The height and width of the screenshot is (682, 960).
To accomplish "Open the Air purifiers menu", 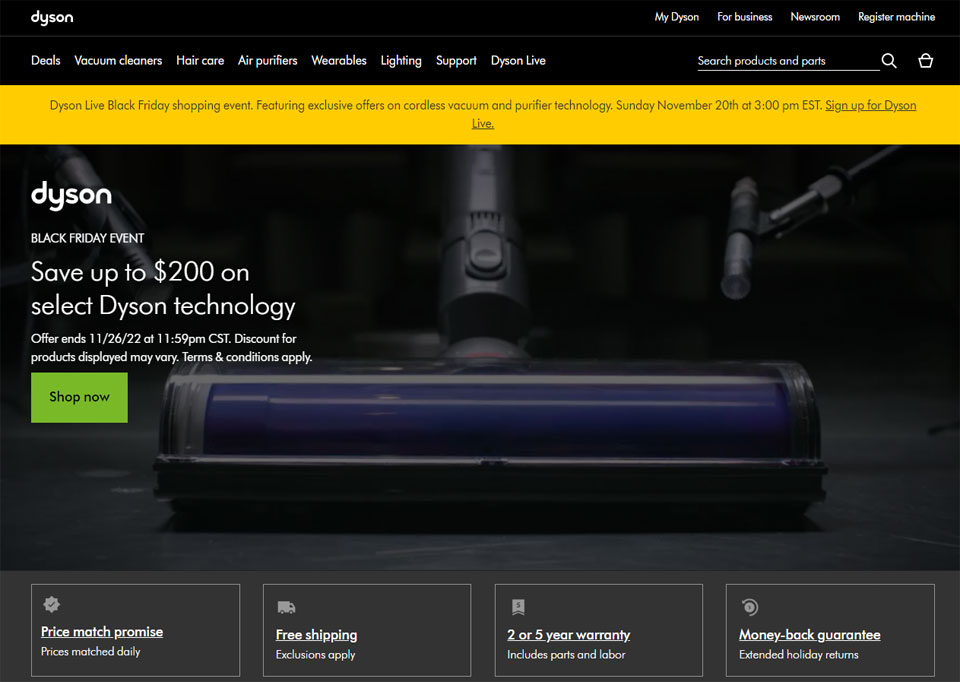I will coord(268,61).
